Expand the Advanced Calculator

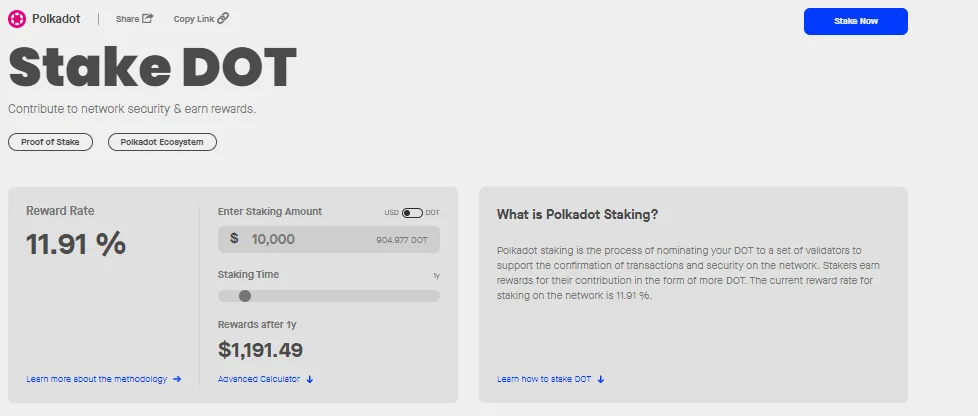(259, 379)
